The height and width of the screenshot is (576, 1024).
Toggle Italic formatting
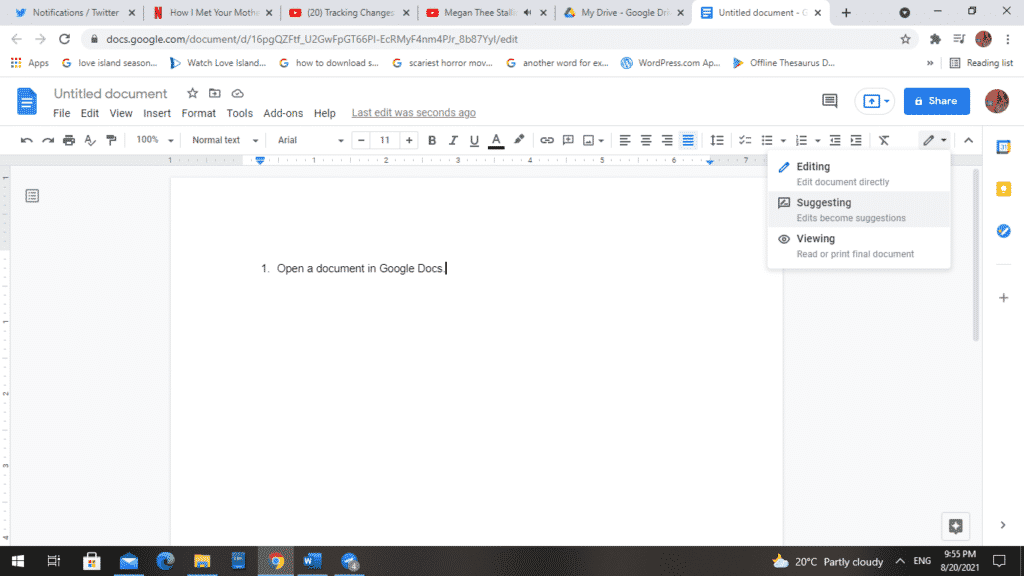tap(453, 141)
